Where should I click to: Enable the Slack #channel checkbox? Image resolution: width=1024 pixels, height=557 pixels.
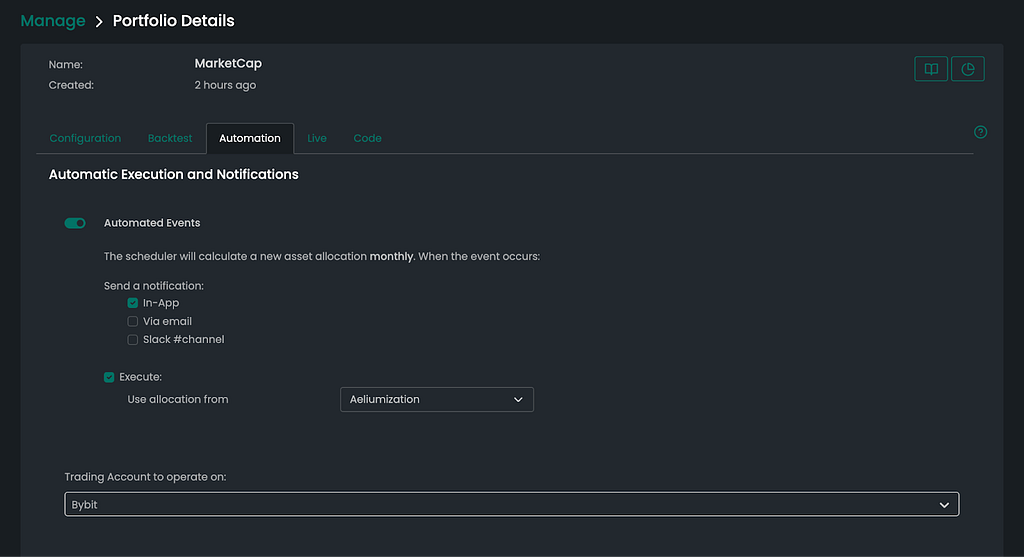[133, 340]
